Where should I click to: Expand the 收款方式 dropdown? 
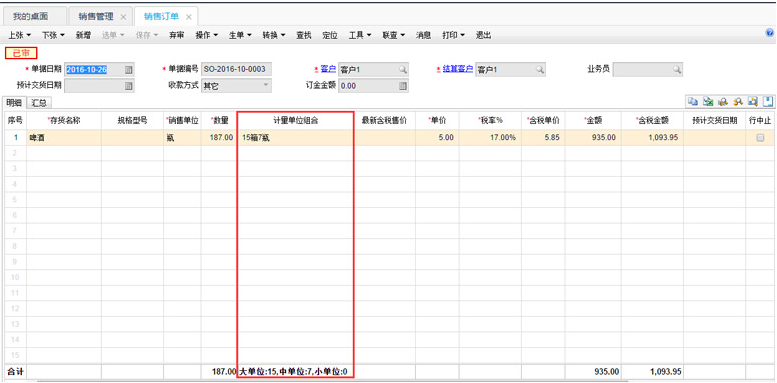[x=266, y=85]
